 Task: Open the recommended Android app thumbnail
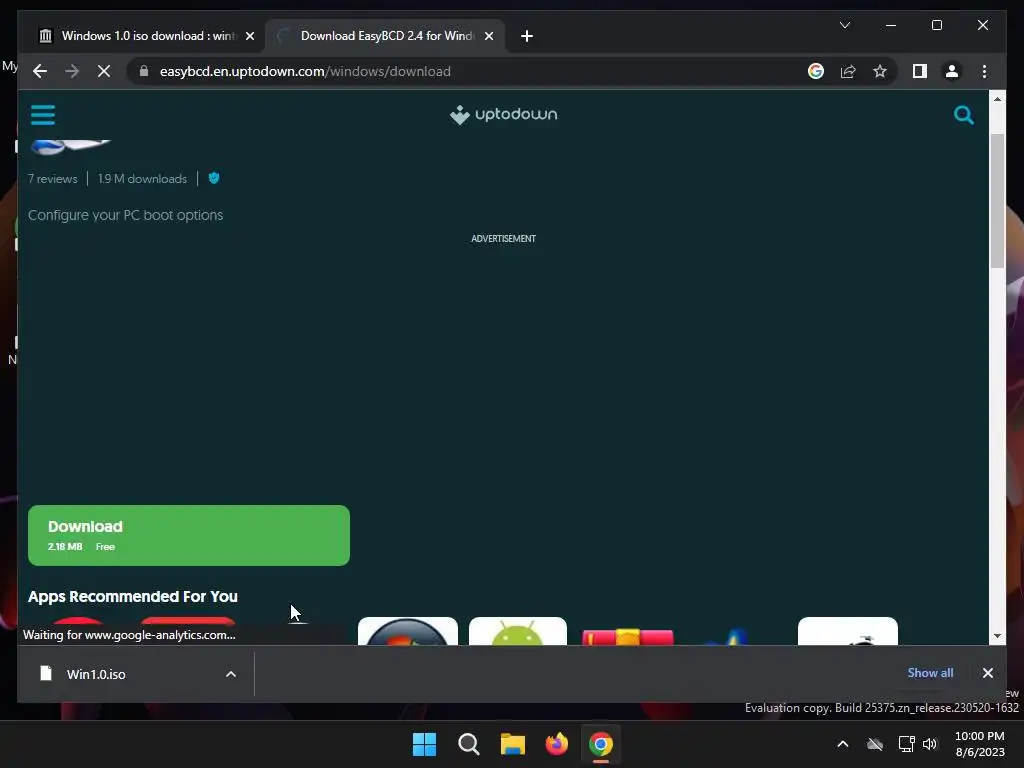(x=517, y=631)
